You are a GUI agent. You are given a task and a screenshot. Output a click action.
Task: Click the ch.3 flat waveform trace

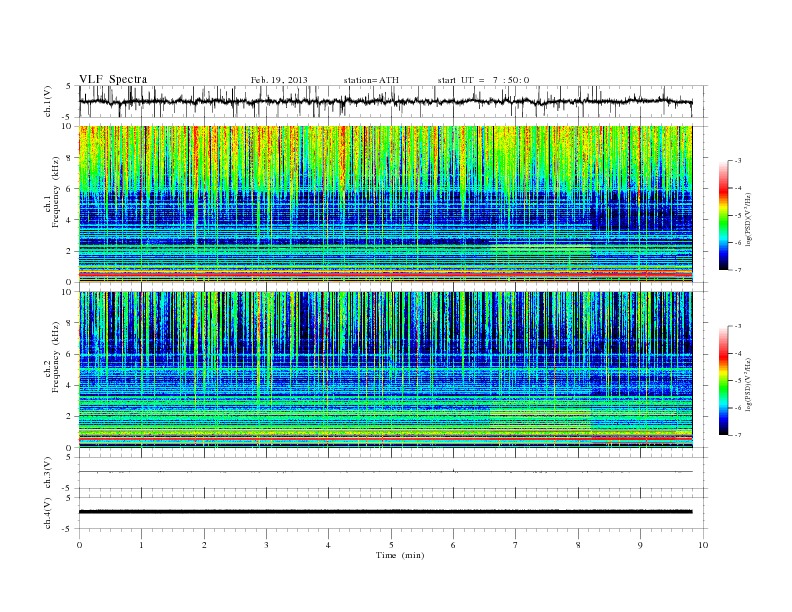point(385,472)
